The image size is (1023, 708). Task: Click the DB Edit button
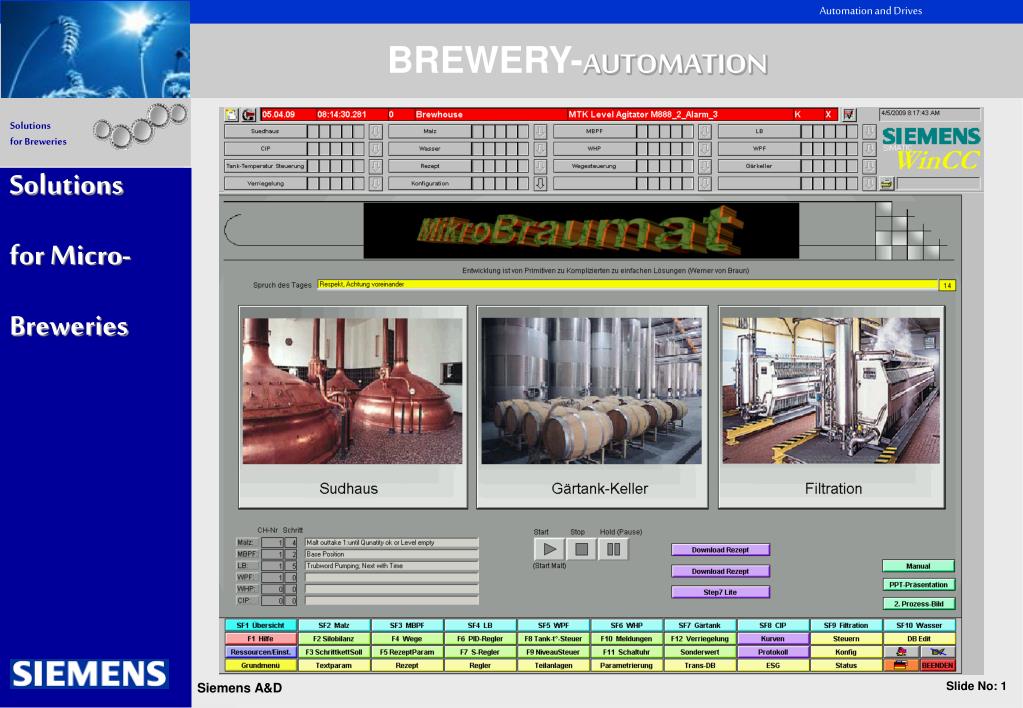(919, 639)
